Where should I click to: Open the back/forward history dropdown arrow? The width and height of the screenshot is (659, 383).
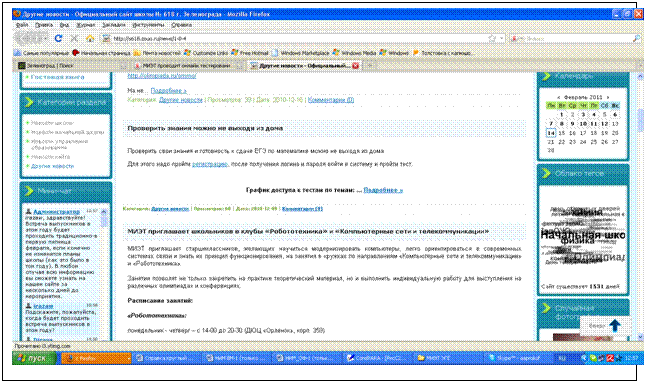(45, 38)
